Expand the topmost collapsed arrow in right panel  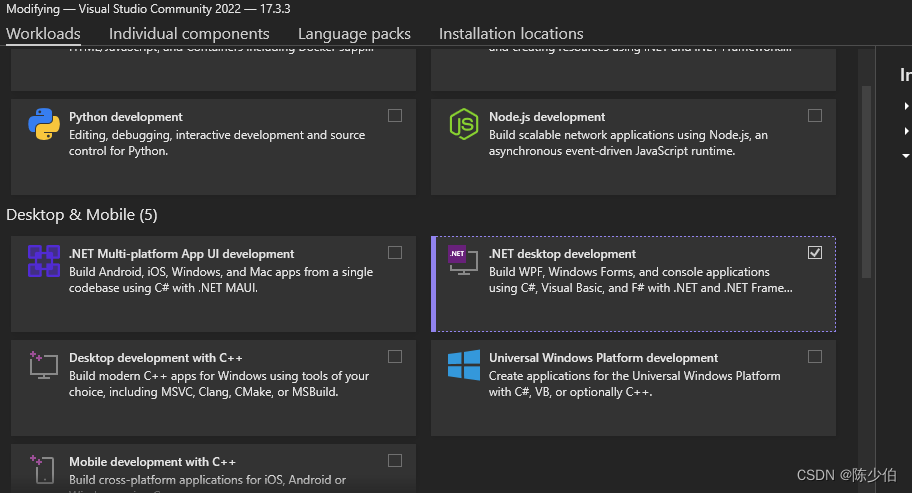pyautogui.click(x=906, y=106)
